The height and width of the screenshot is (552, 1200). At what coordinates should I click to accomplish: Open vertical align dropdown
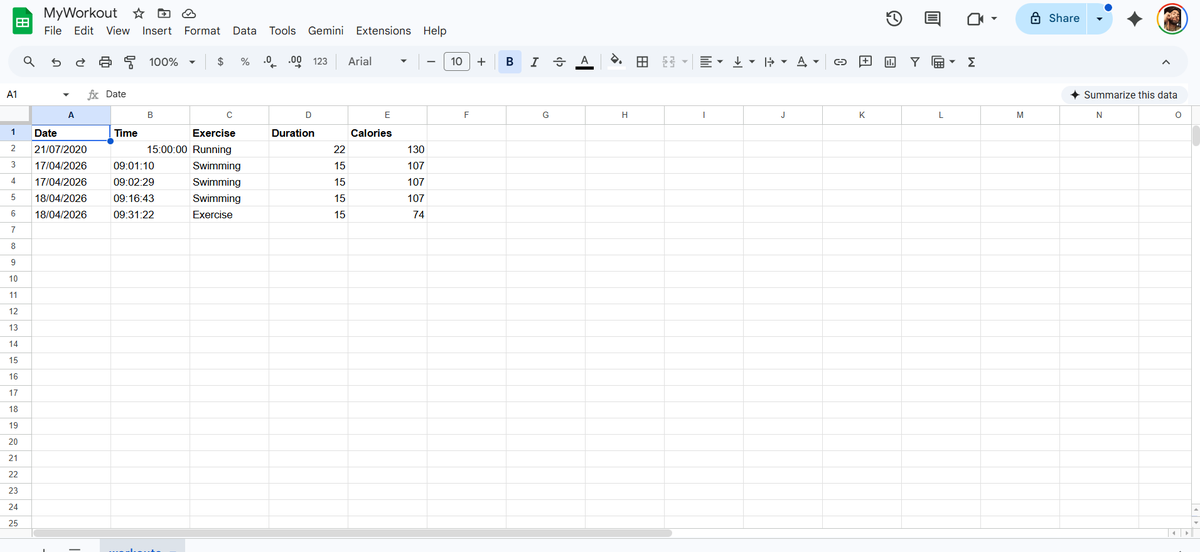point(743,62)
